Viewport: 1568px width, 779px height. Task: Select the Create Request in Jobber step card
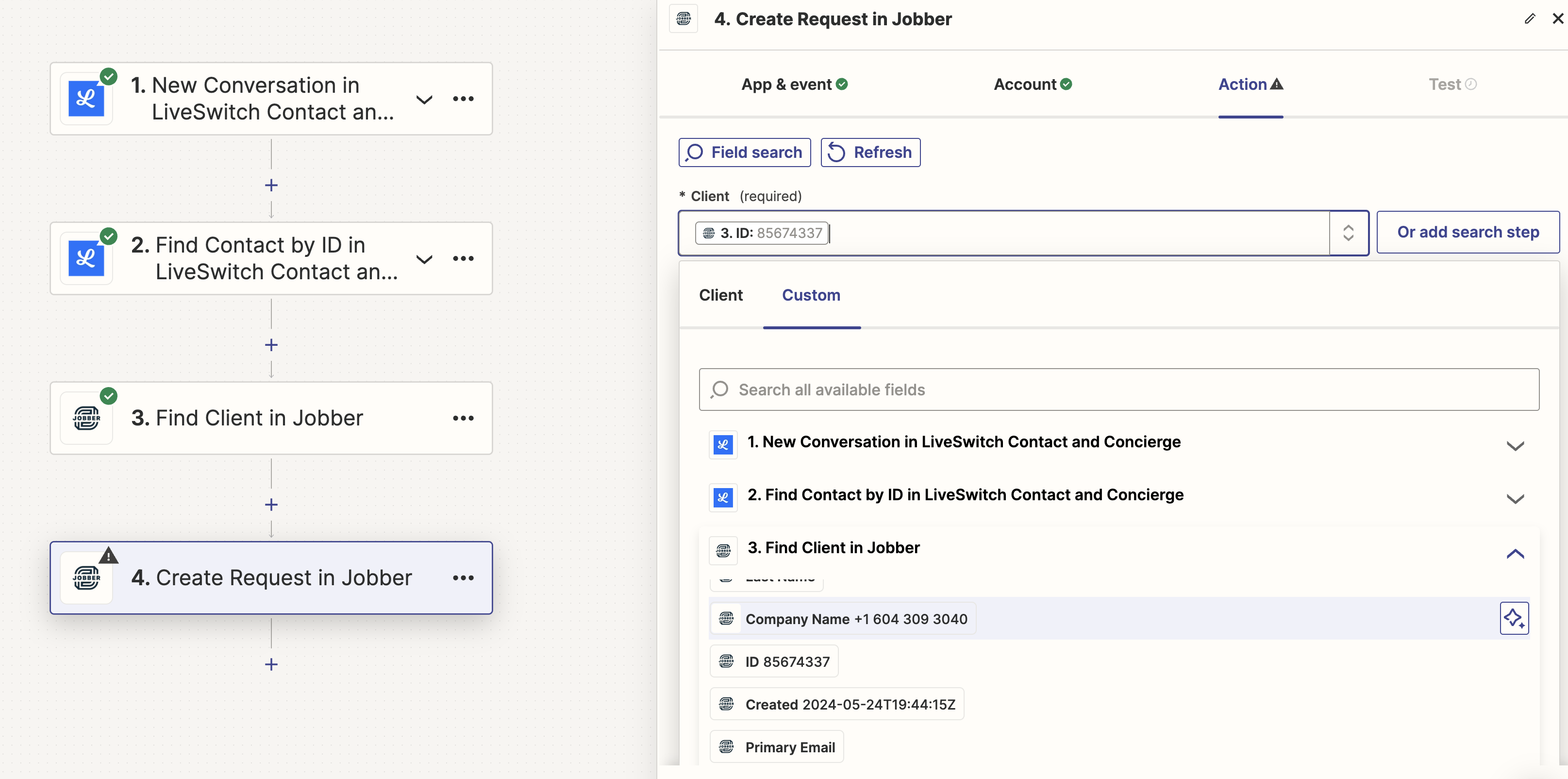[x=271, y=578]
